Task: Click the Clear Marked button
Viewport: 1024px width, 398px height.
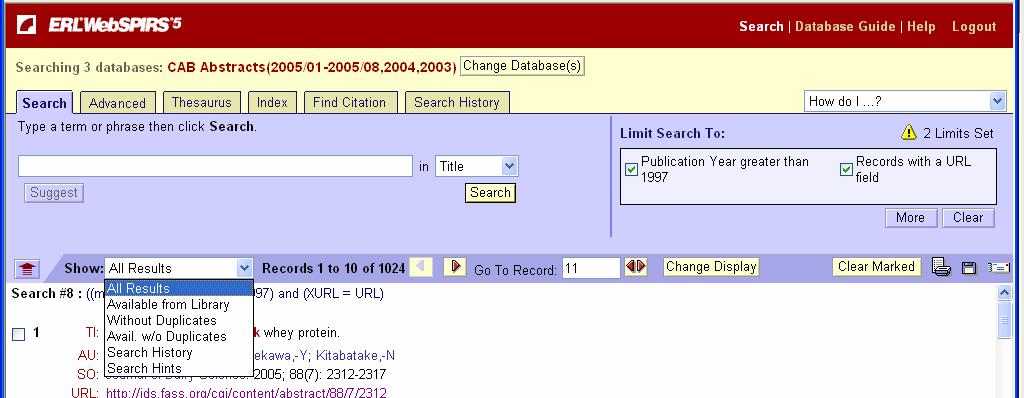Action: (x=876, y=267)
